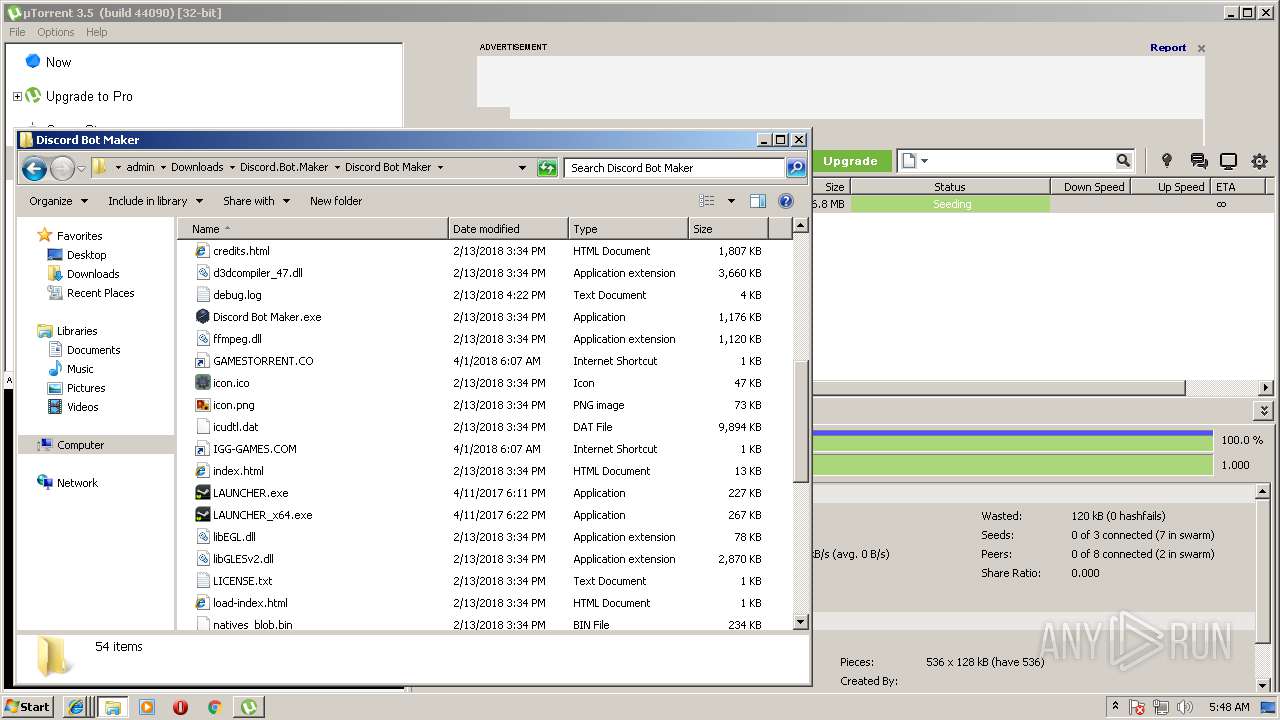Click the uTorrent new document icon
1280x720 pixels.
click(x=908, y=161)
